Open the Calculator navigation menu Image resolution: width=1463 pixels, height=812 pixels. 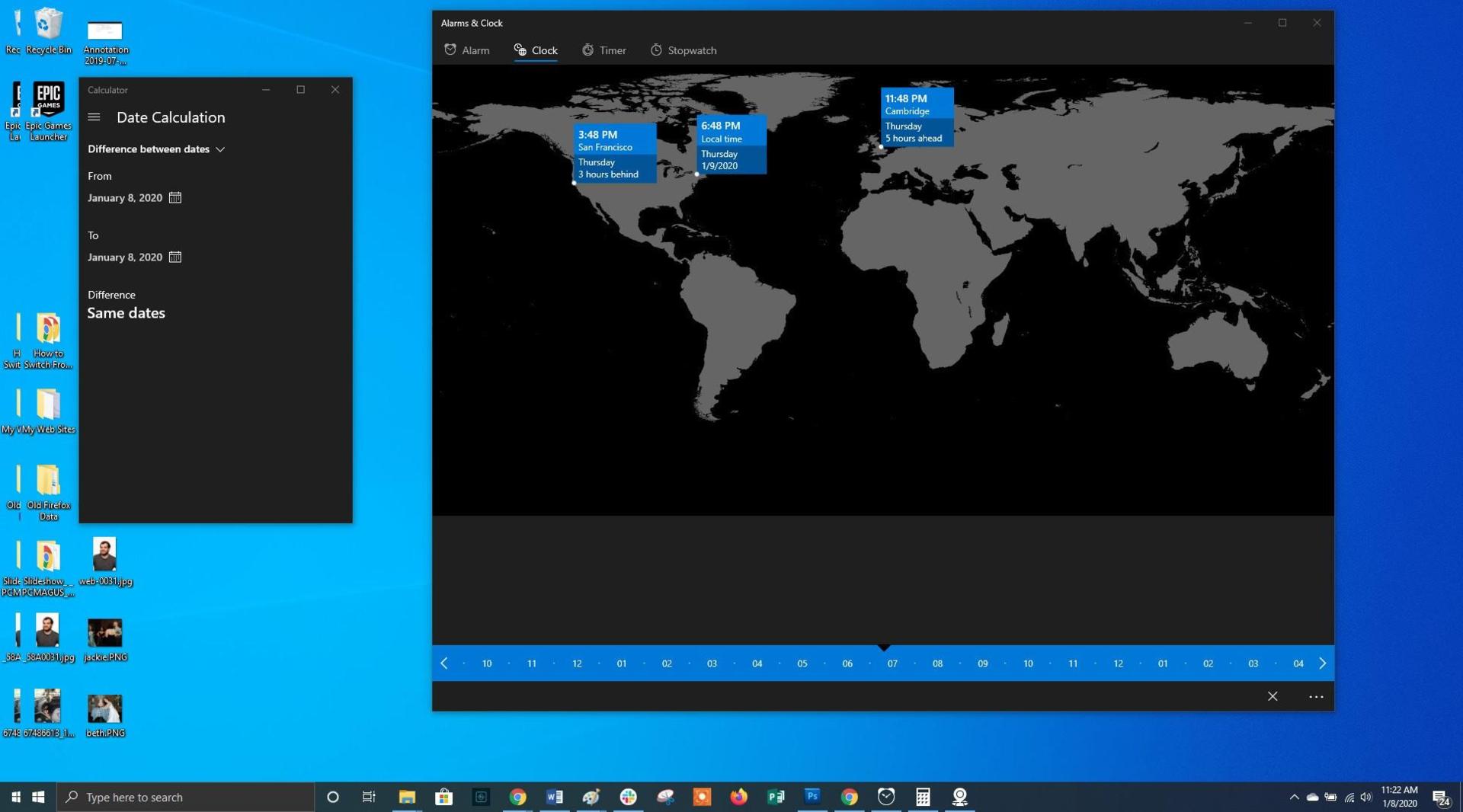click(x=94, y=117)
